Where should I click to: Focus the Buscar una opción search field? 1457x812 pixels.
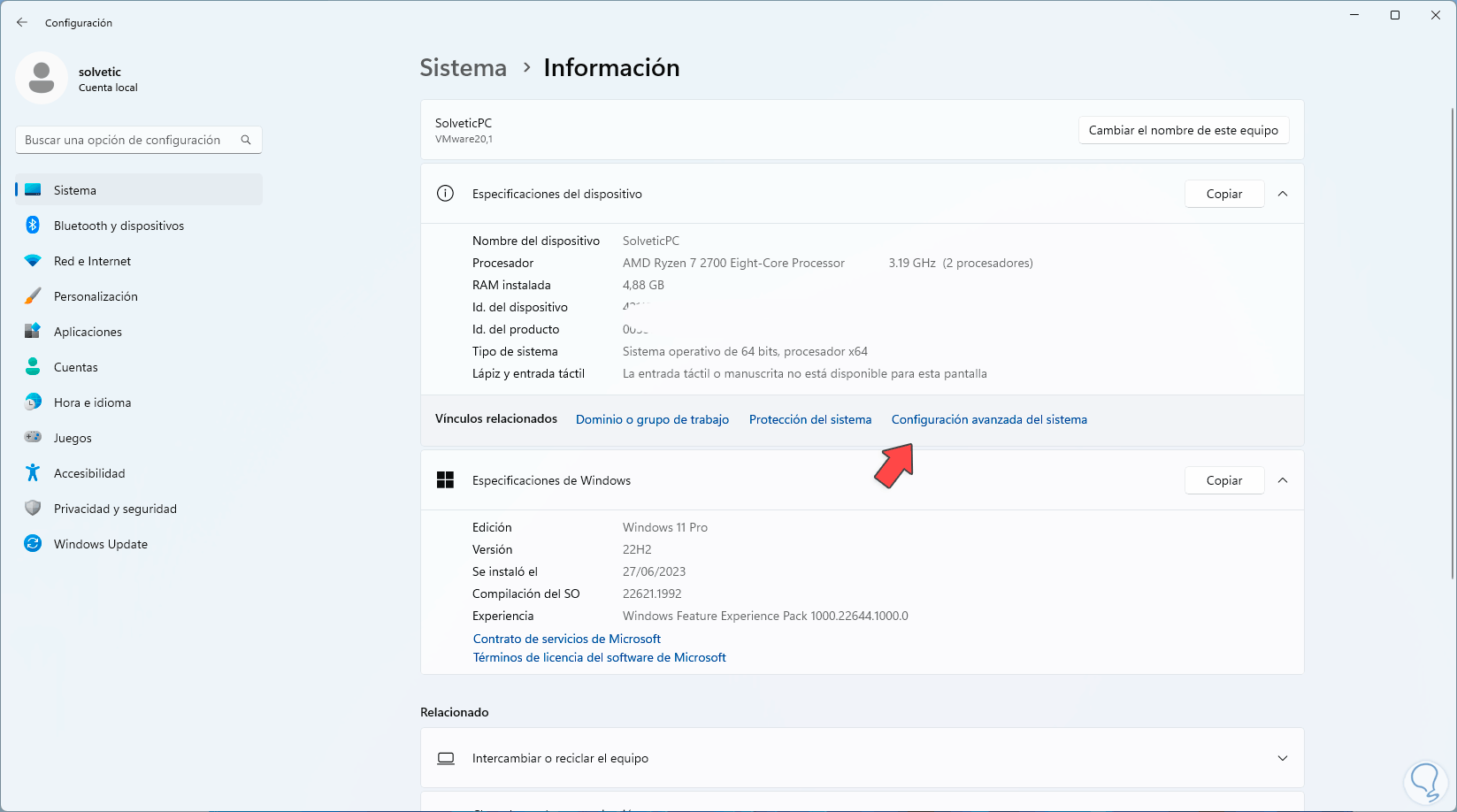pyautogui.click(x=124, y=140)
